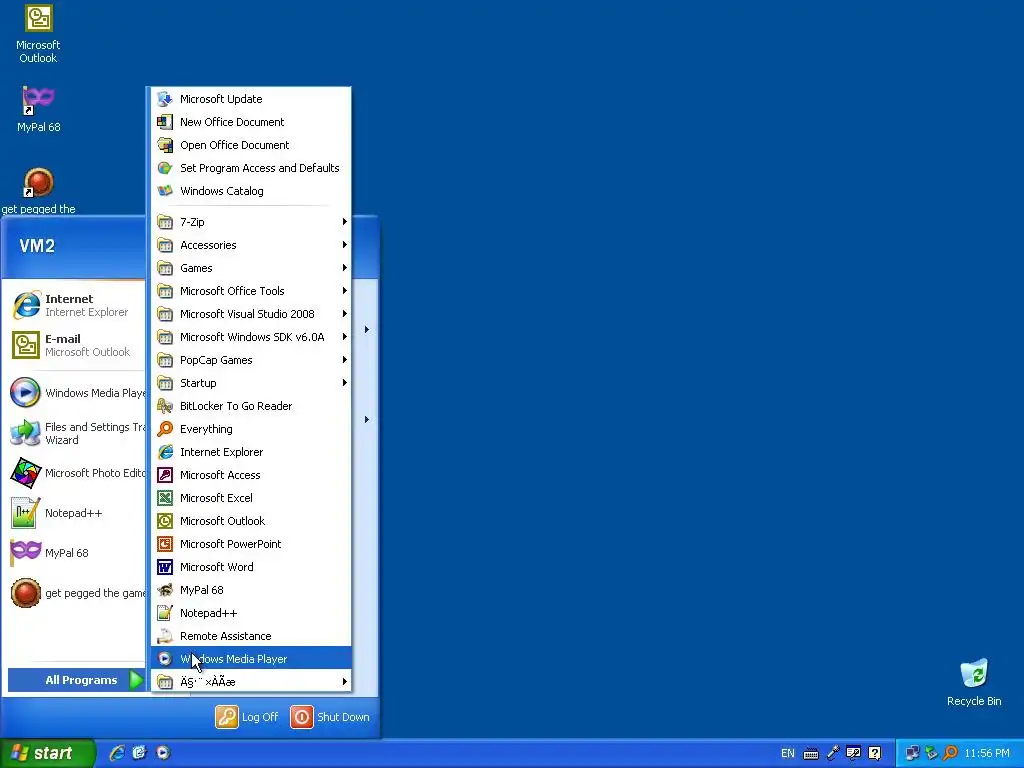1024x768 pixels.
Task: Expand the PopCap Games submenu arrow
Action: pos(344,360)
